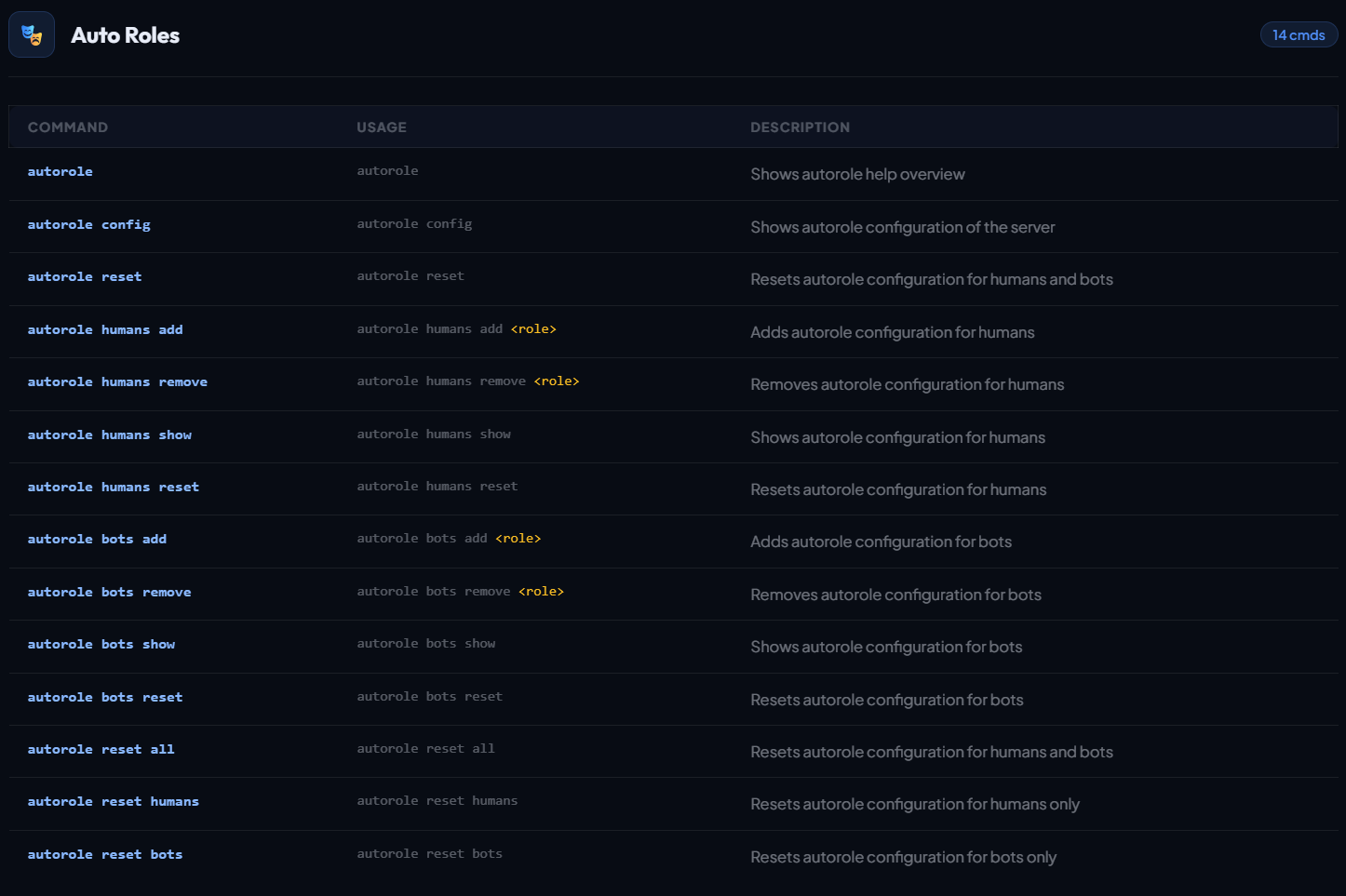
Task: Click the role parameter in humans add usage
Action: (533, 329)
